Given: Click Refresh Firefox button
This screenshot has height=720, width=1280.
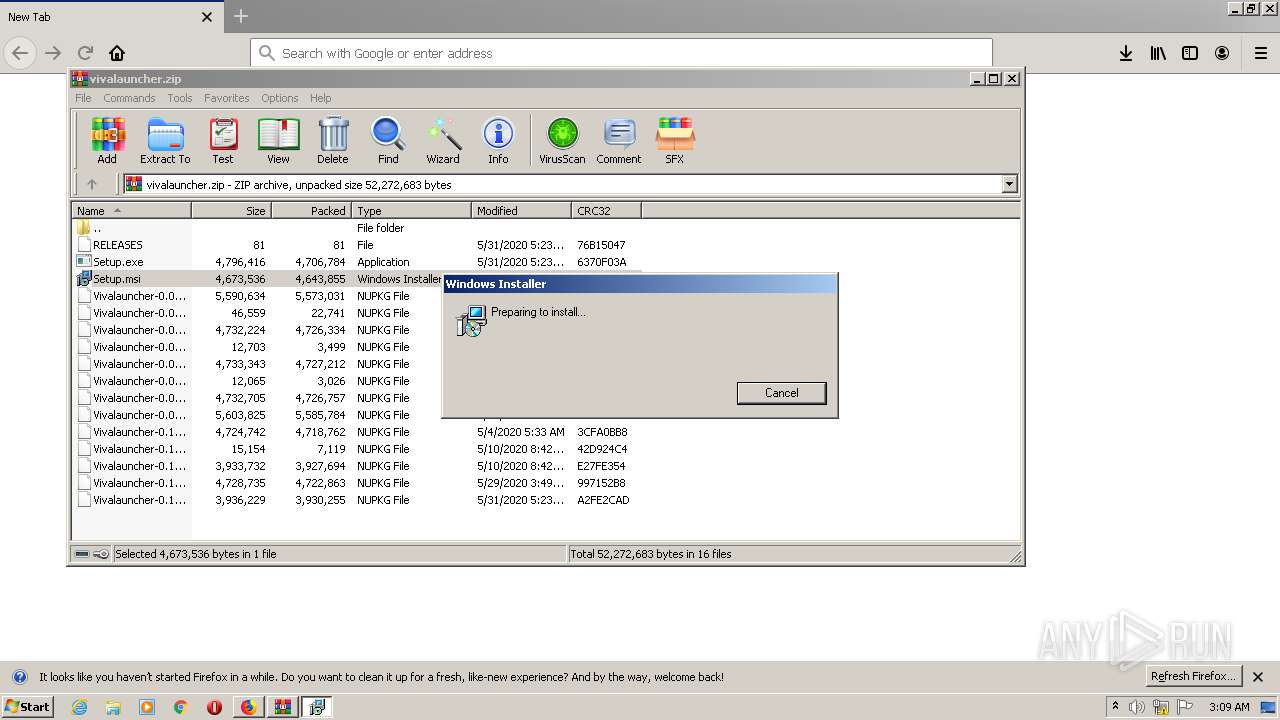Looking at the screenshot, I should [x=1193, y=677].
